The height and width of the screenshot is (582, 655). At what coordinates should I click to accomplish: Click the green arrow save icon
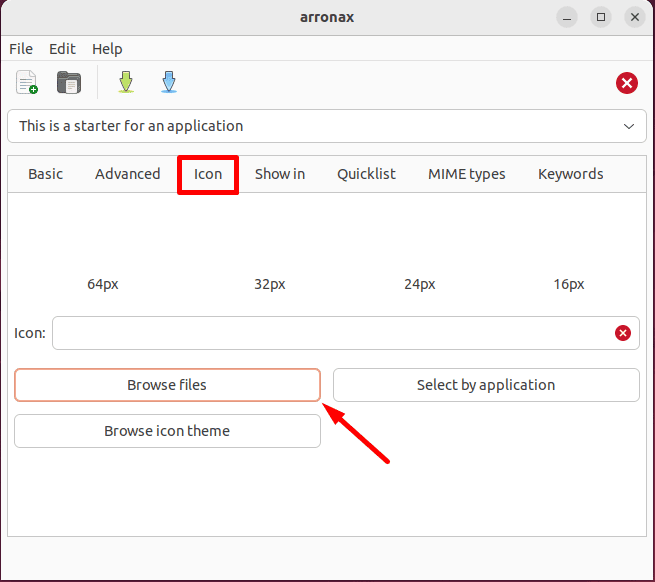click(126, 83)
